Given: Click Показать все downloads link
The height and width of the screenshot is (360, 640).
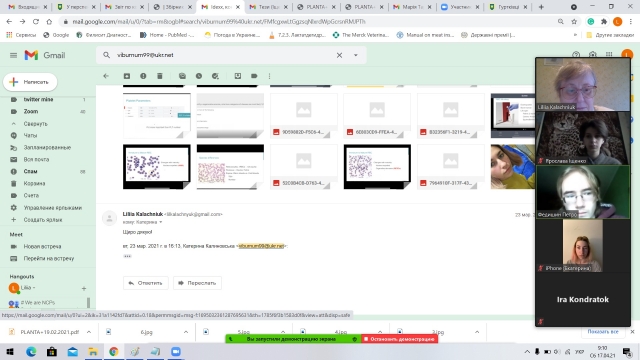Looking at the screenshot, I should (x=603, y=332).
